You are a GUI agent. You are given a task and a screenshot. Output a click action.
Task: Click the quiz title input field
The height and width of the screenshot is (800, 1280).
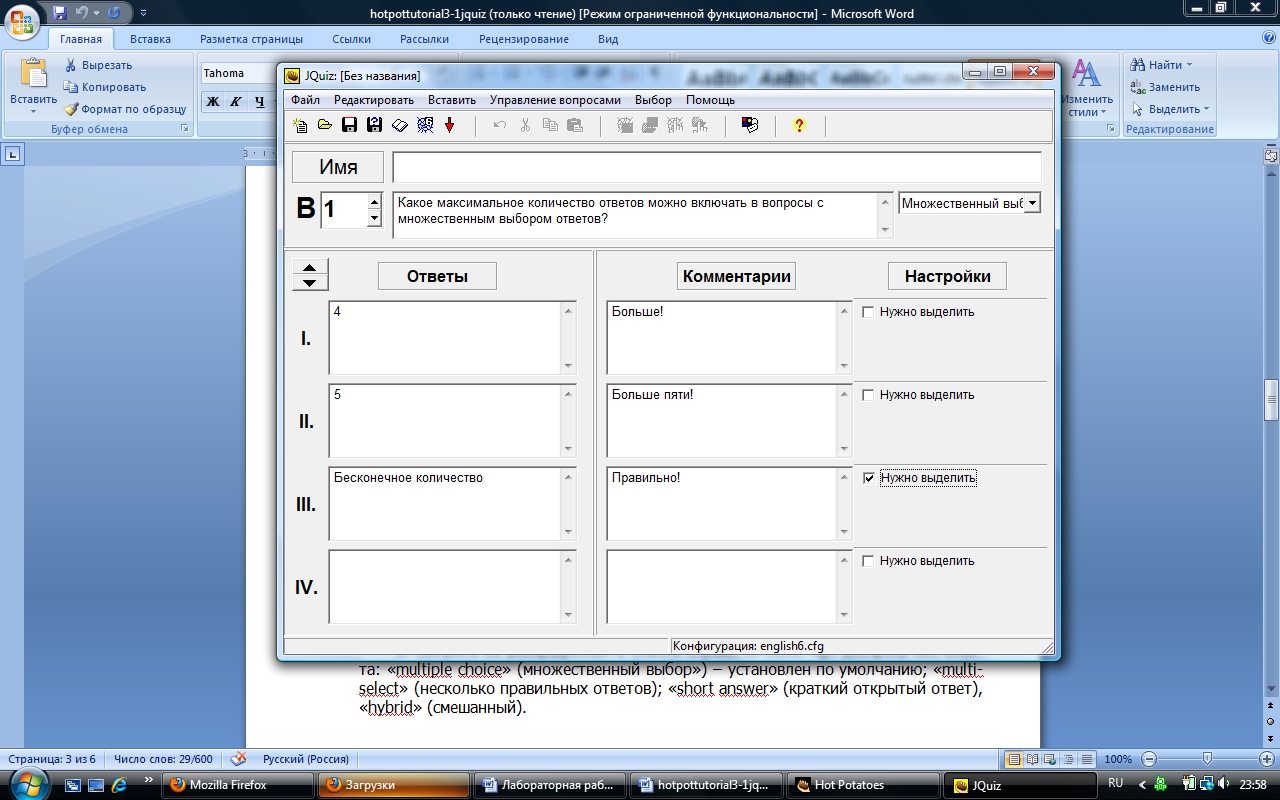coord(717,167)
